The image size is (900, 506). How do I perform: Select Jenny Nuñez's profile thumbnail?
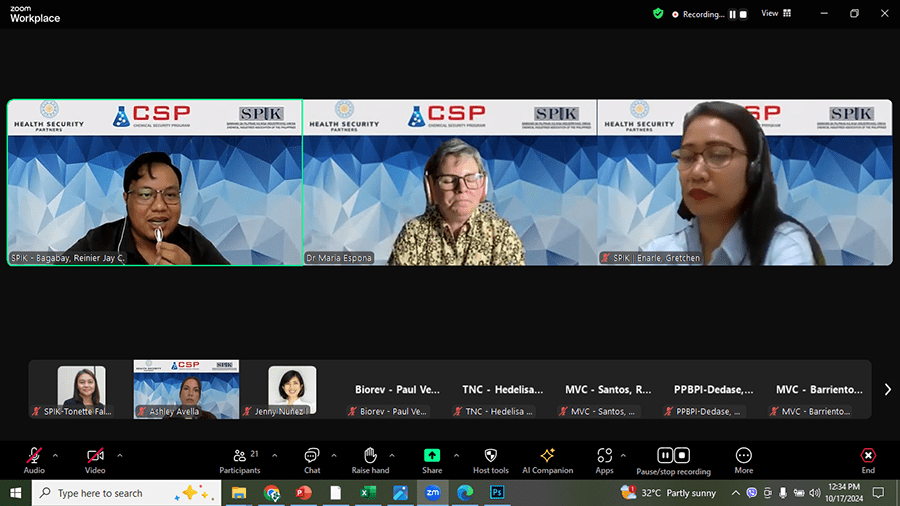[292, 390]
